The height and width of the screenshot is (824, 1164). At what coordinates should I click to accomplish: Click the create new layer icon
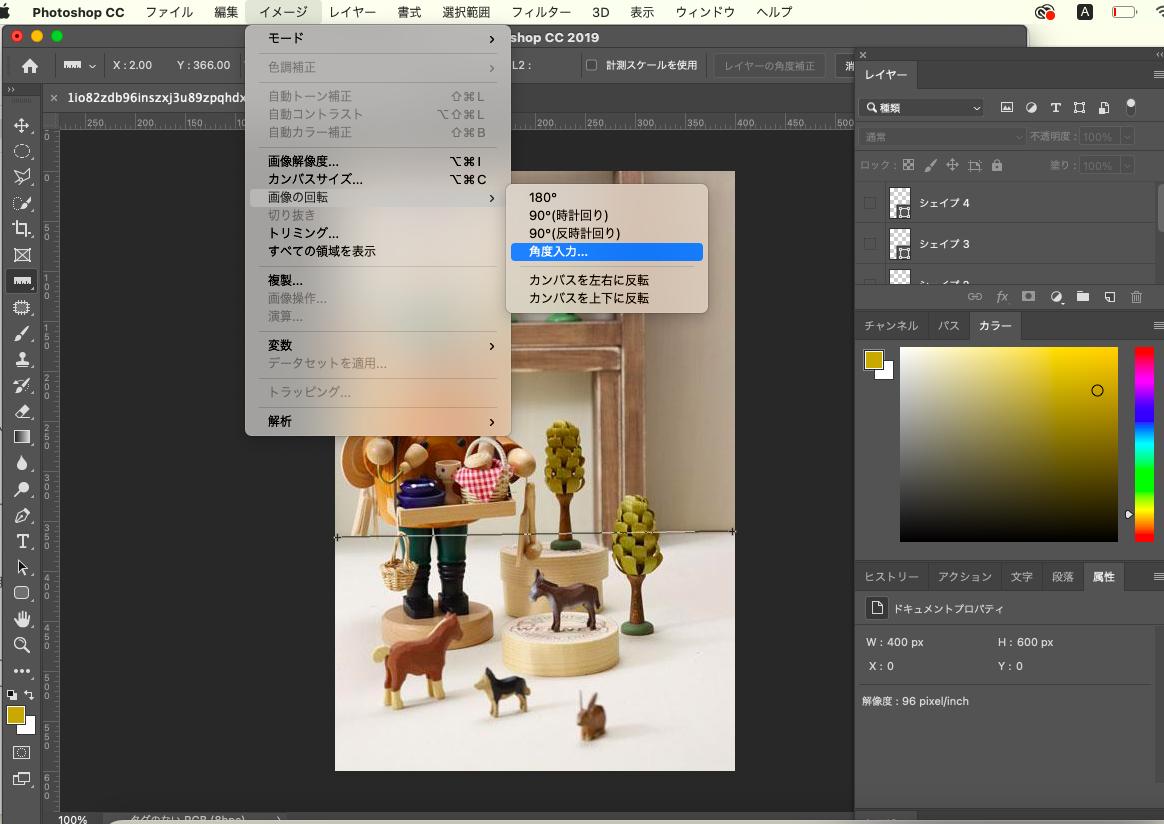[x=1109, y=297]
